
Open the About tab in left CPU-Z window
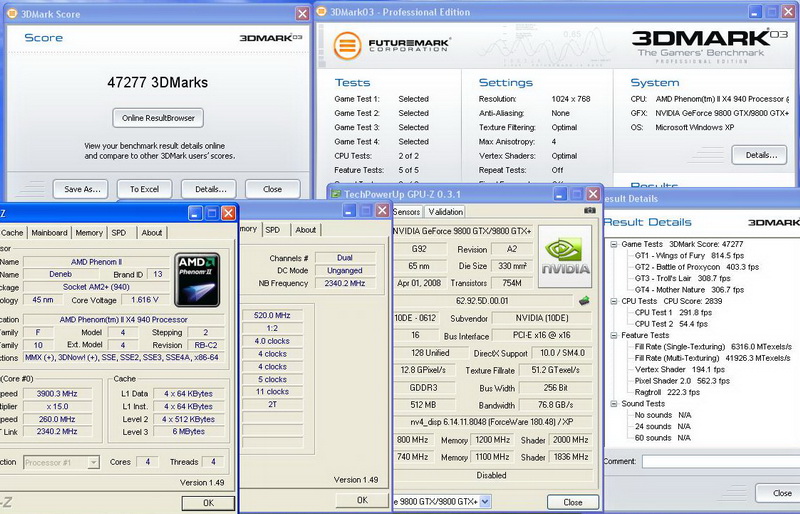(152, 232)
